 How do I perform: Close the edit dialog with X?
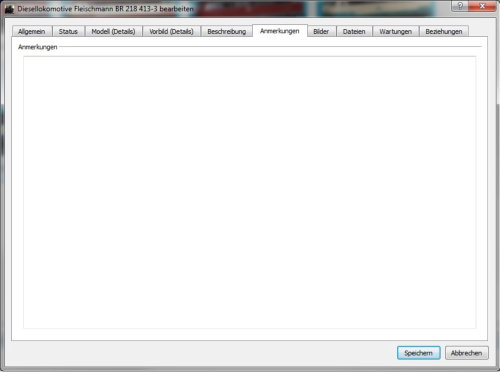(482, 6)
